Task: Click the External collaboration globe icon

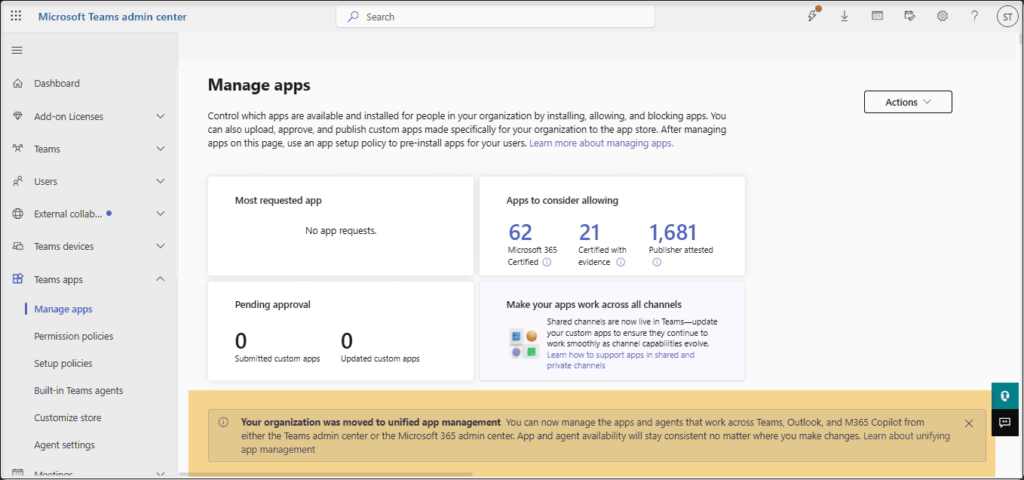Action: pyautogui.click(x=18, y=214)
